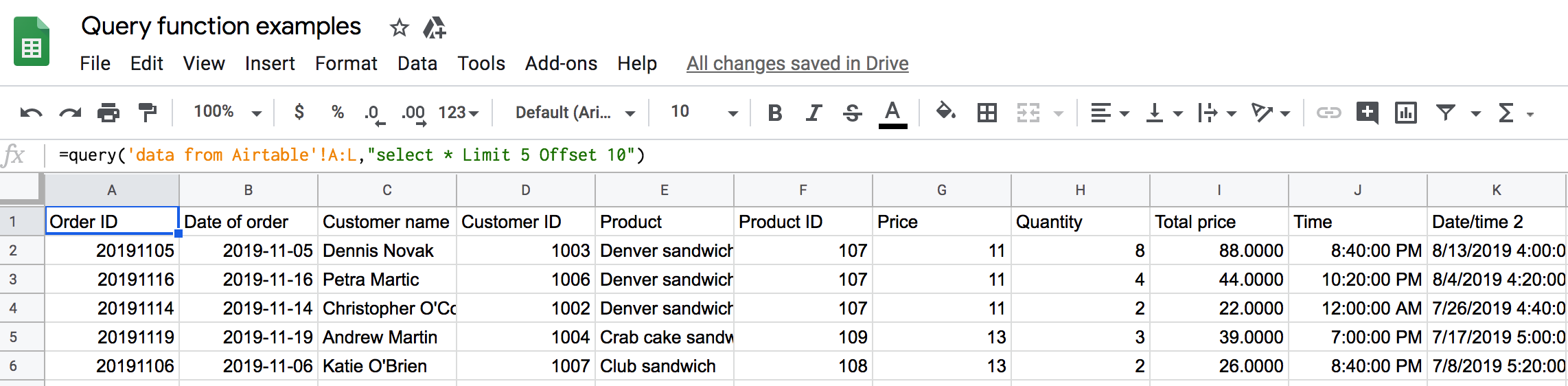Viewport: 1568px width, 386px height.
Task: Toggle Italic formatting
Action: click(x=814, y=113)
